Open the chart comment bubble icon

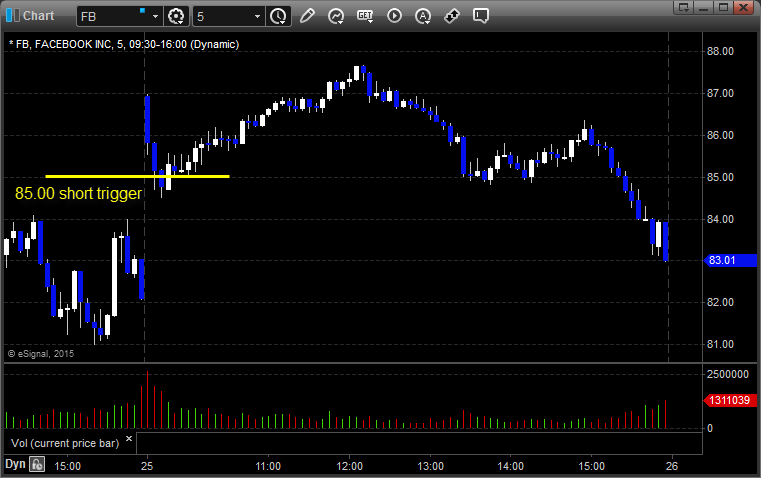tap(480, 16)
